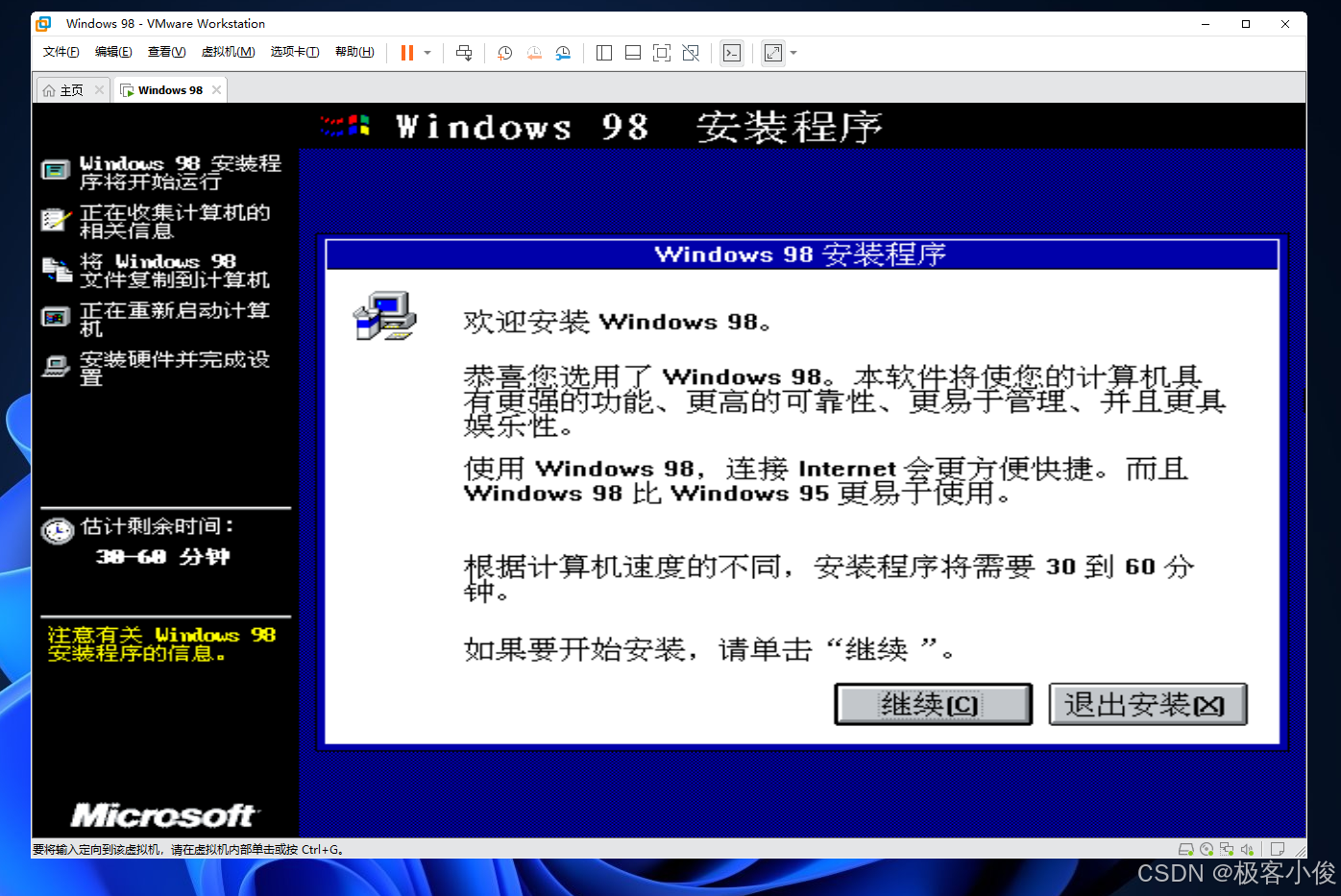
Task: Revert the virtual machine to its snapshot
Action: (x=534, y=53)
